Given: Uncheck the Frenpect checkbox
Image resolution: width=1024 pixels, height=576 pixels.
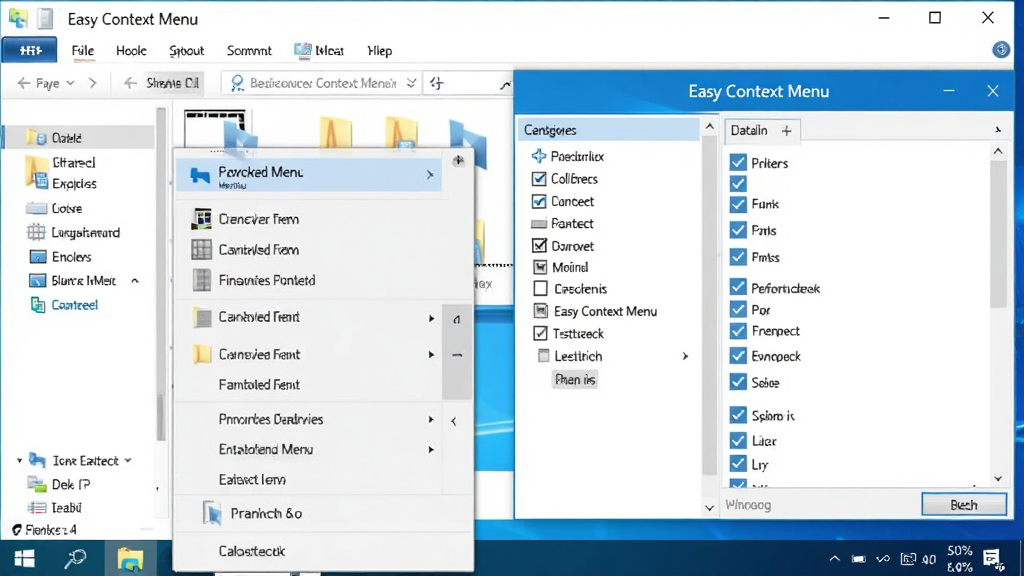Looking at the screenshot, I should (x=738, y=331).
